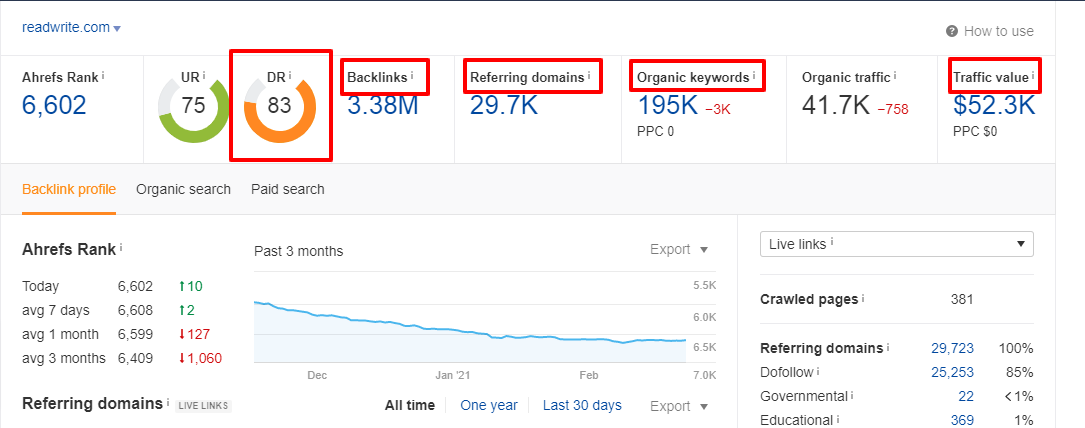Switch to the Organic search tab

pos(183,189)
